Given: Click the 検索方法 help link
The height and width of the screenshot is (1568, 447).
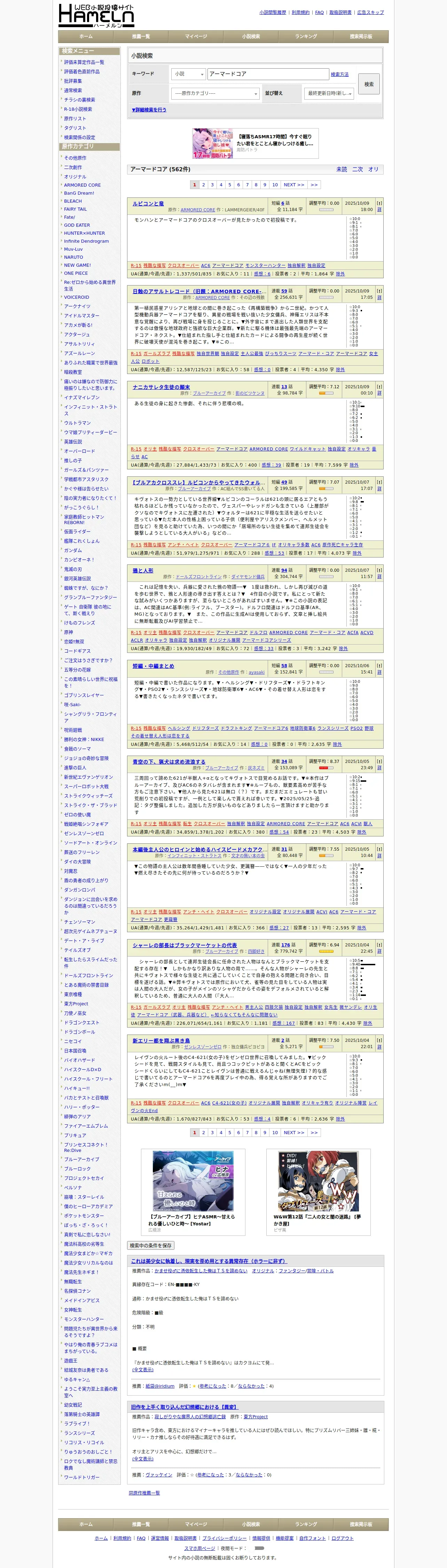Looking at the screenshot, I should (340, 74).
